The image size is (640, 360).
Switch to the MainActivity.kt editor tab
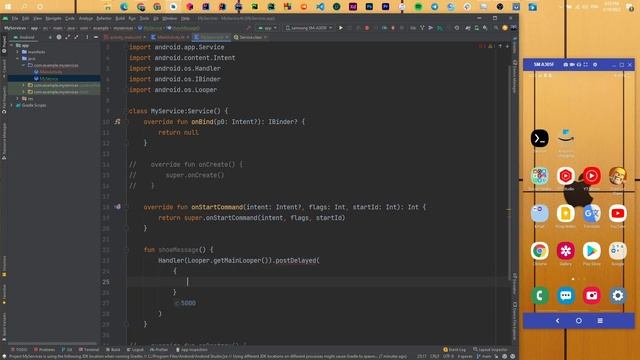(x=170, y=37)
